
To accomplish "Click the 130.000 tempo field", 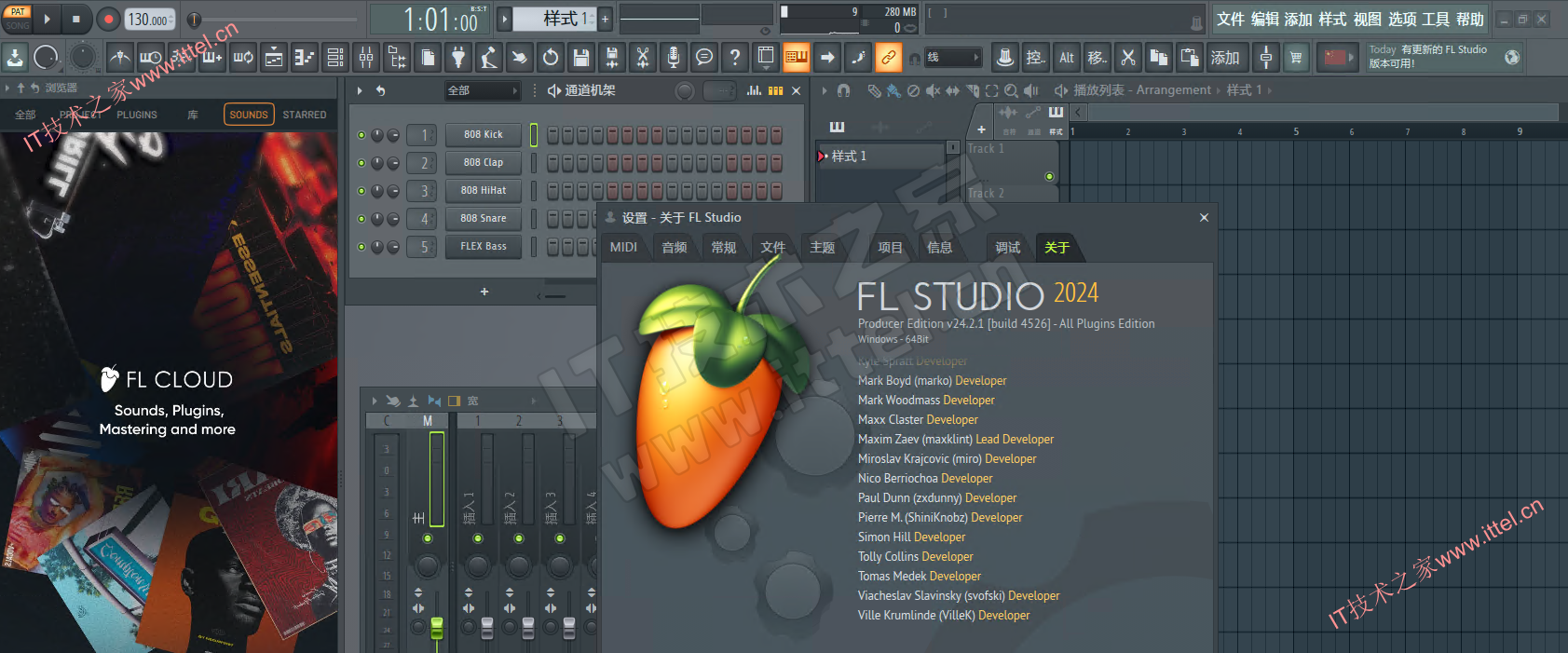I will coord(149,19).
